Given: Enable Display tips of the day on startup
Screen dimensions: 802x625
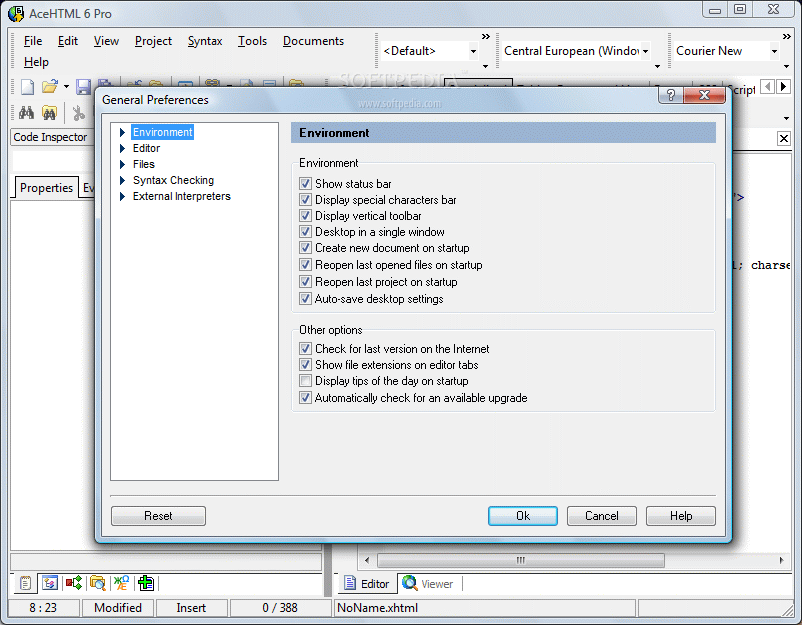Looking at the screenshot, I should click(305, 381).
